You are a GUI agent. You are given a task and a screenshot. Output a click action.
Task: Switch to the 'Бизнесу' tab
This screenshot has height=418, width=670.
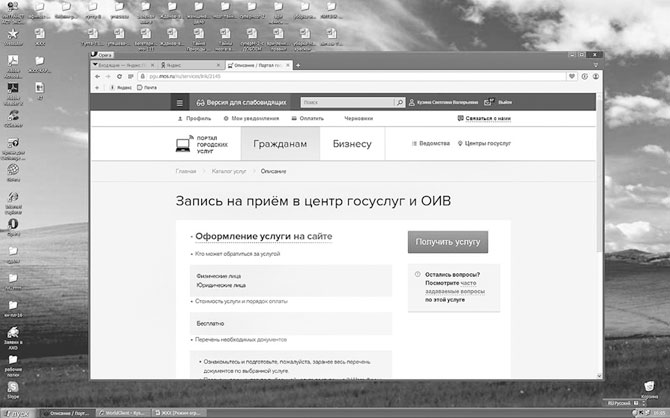pos(352,144)
